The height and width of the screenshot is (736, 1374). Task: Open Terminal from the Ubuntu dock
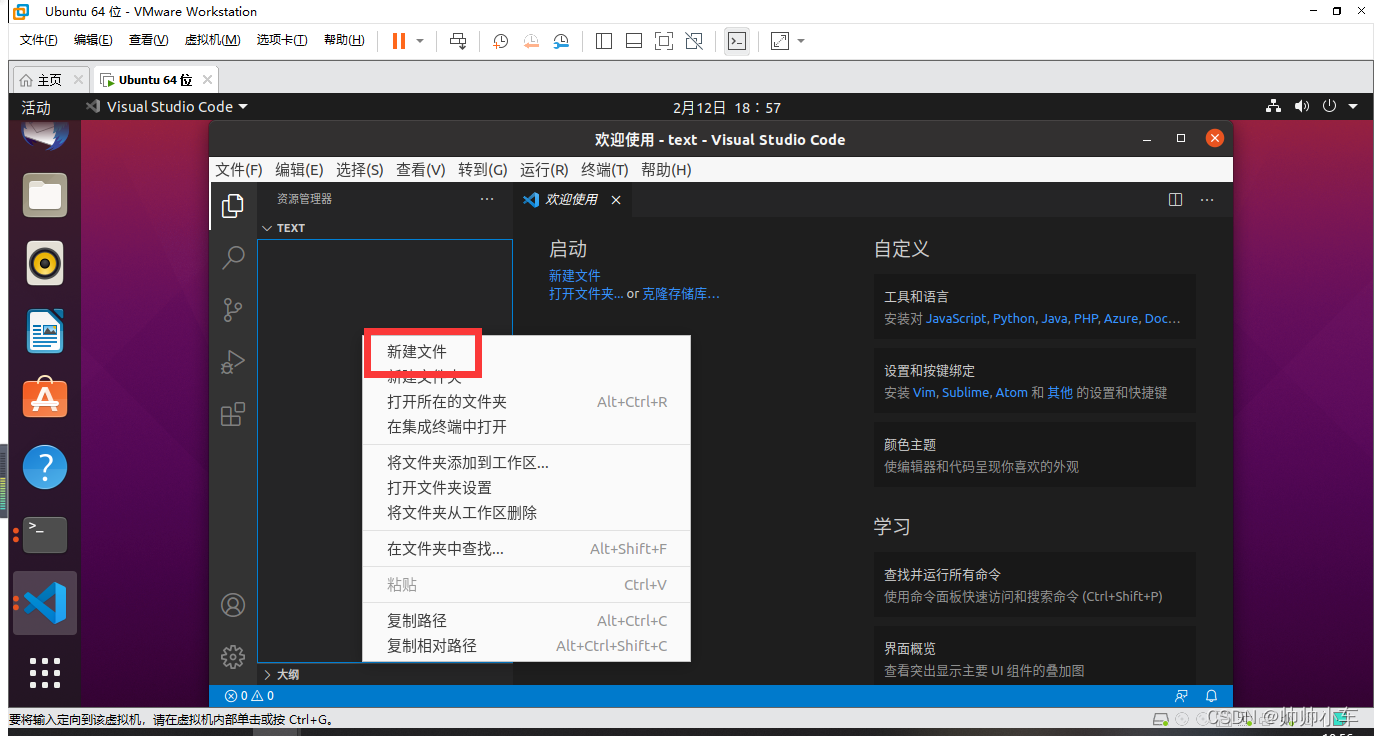point(45,534)
